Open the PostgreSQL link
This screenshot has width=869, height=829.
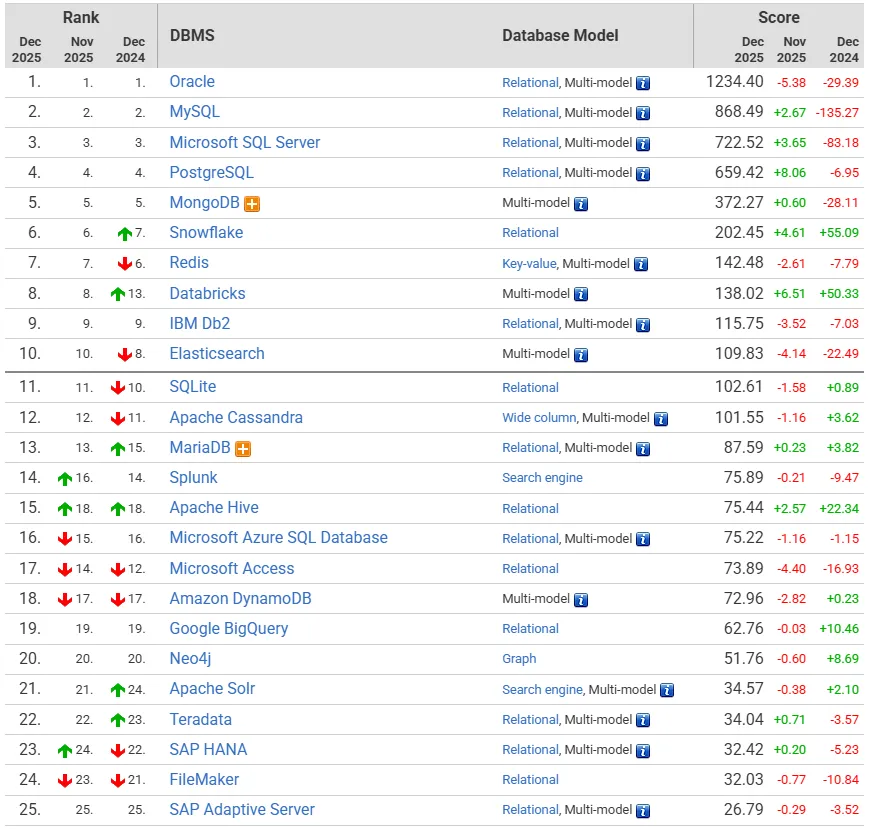point(211,172)
